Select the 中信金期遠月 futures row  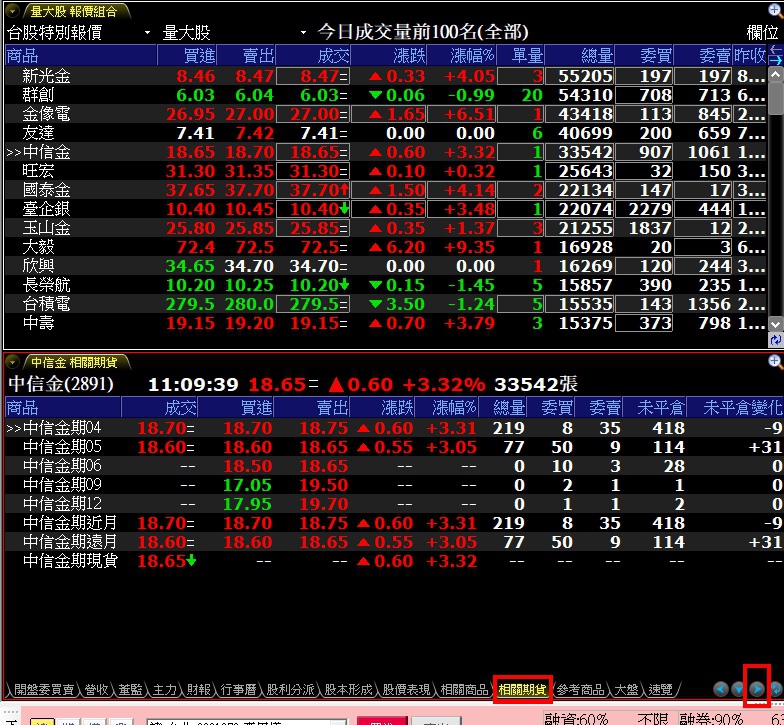tap(394, 542)
